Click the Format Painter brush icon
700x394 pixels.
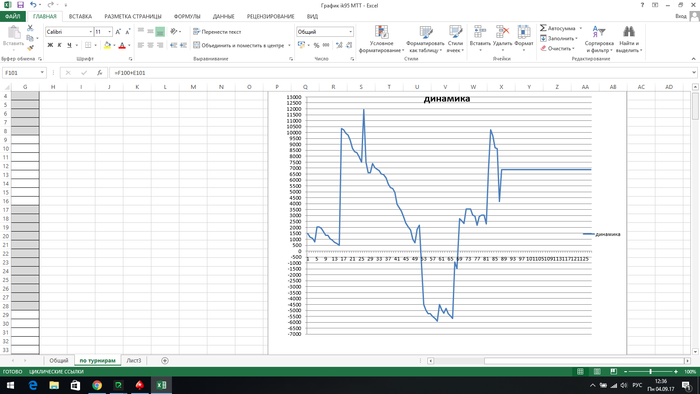point(30,48)
